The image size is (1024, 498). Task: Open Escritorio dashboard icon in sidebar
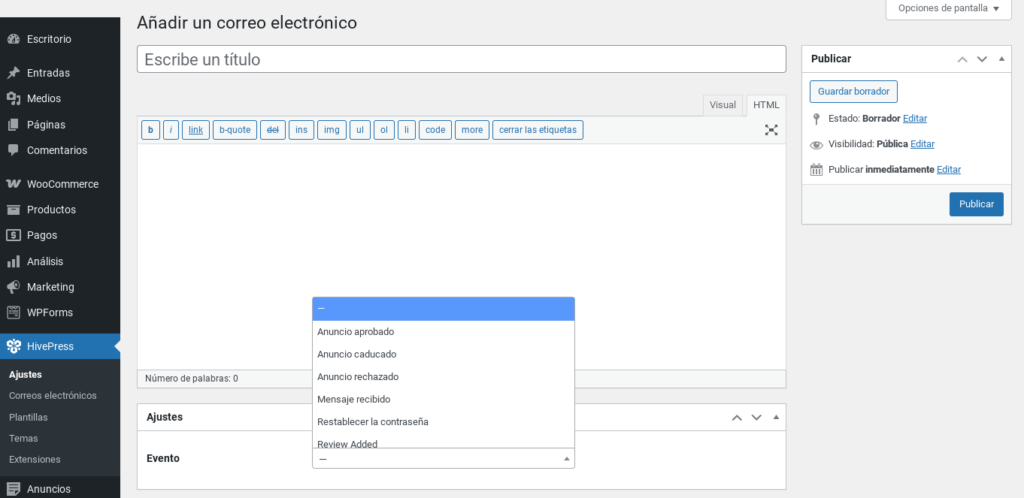pos(13,39)
